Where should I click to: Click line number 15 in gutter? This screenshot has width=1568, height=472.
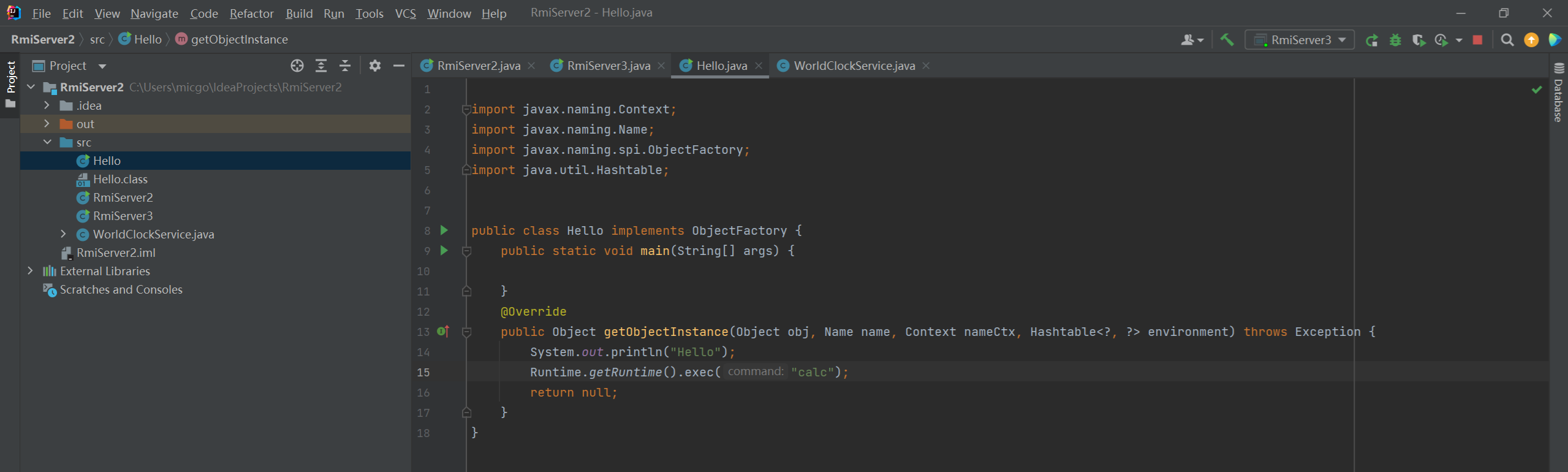[x=423, y=372]
